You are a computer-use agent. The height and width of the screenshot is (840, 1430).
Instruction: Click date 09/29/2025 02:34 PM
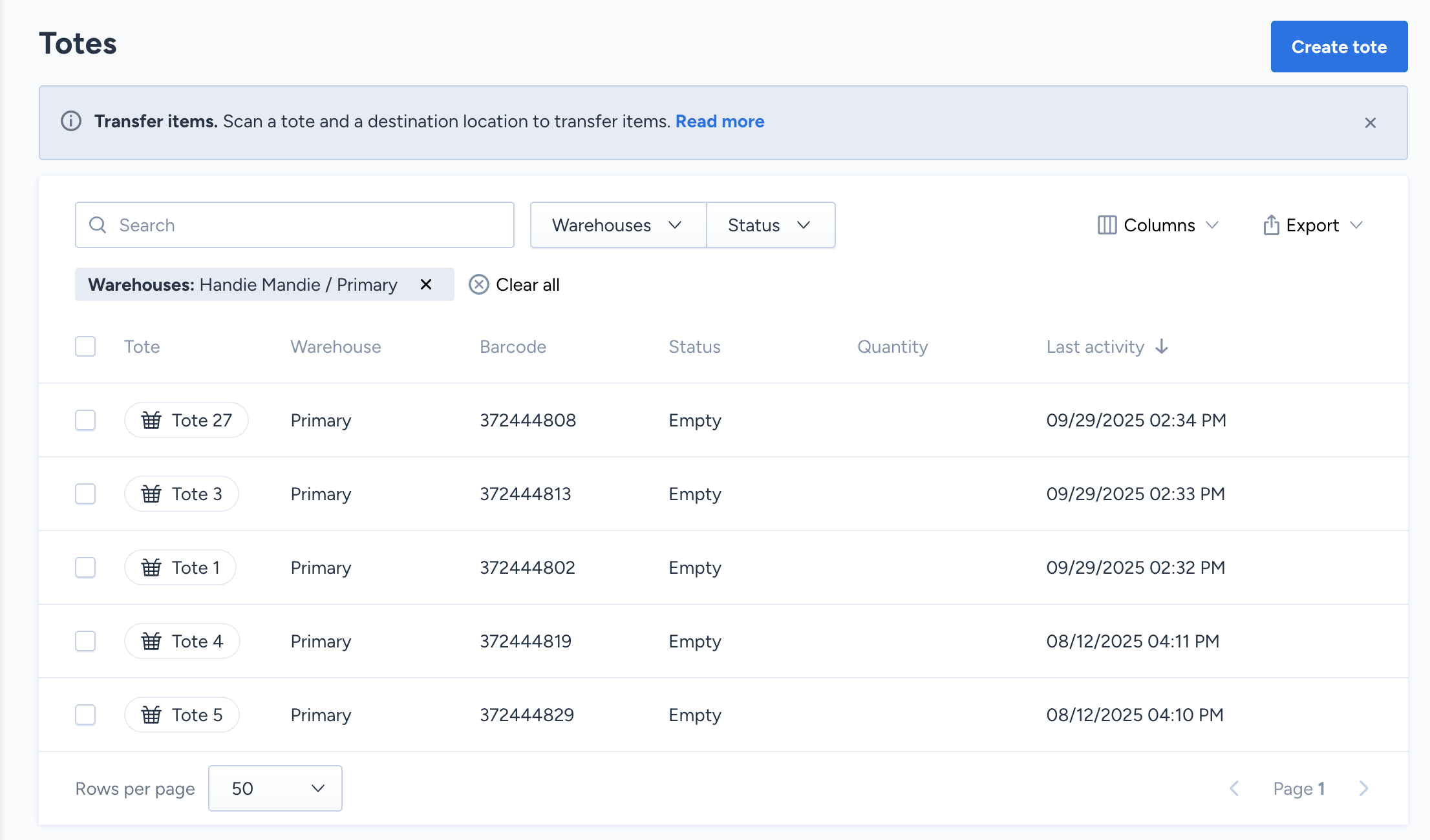[1136, 420]
